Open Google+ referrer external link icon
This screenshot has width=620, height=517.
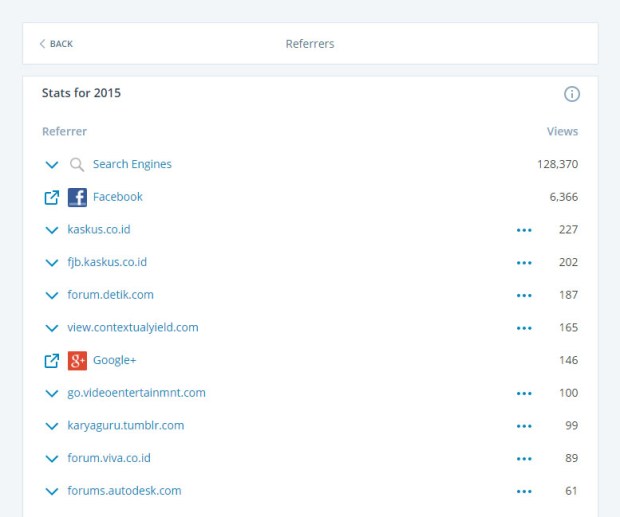pos(52,361)
